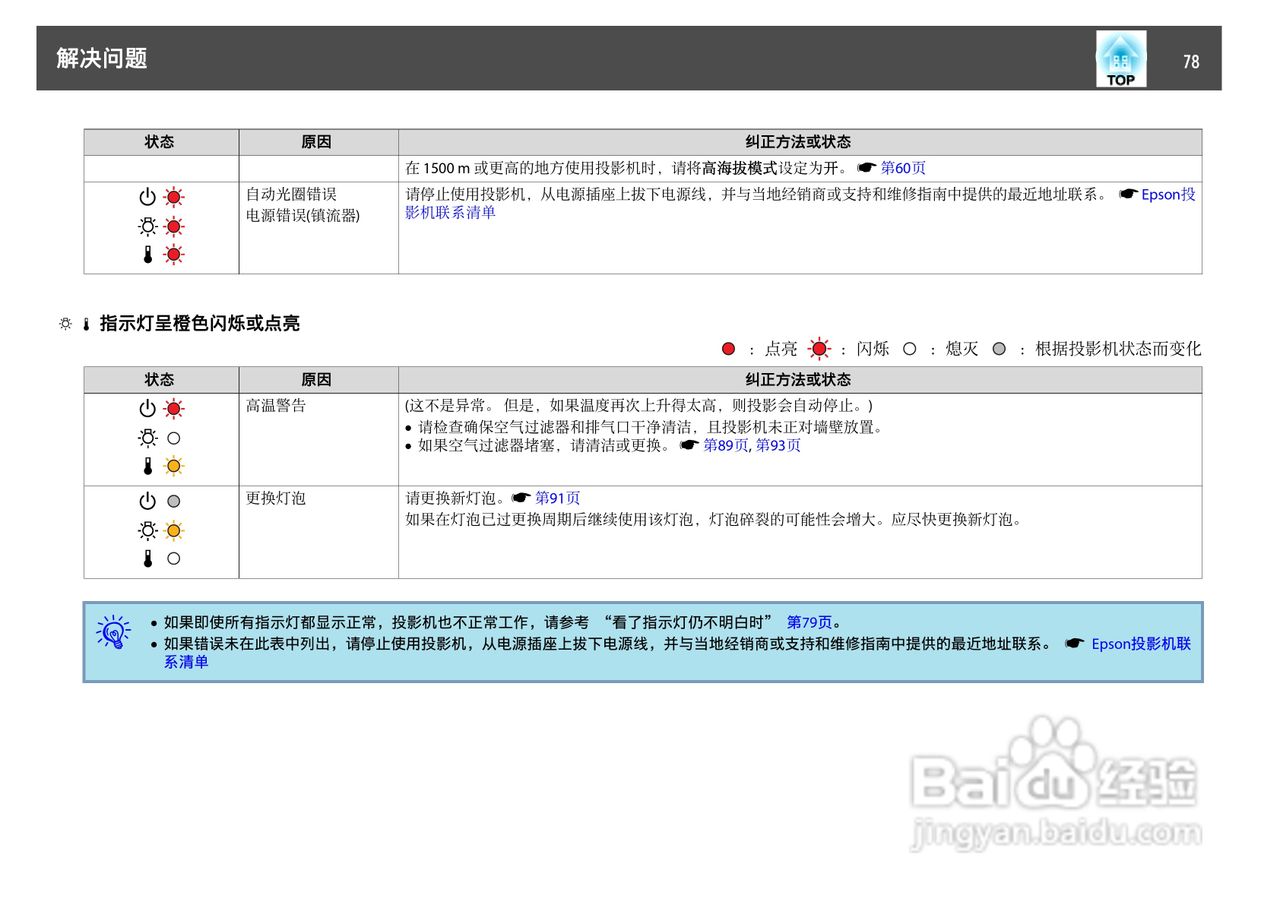Click the flashing red indicator in legend
1280x905 pixels.
click(820, 348)
